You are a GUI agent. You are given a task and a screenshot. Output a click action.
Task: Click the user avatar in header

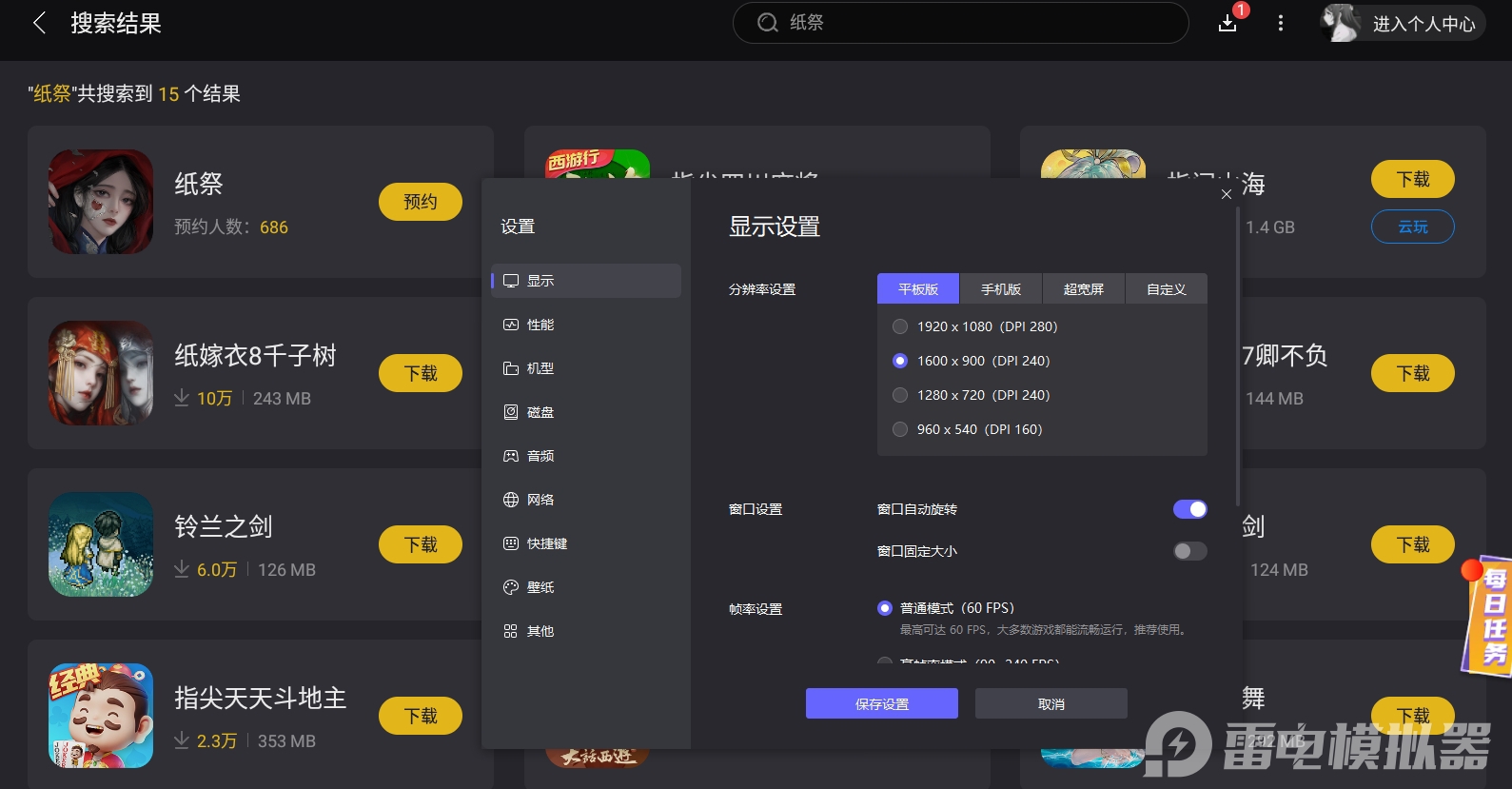[1341, 23]
